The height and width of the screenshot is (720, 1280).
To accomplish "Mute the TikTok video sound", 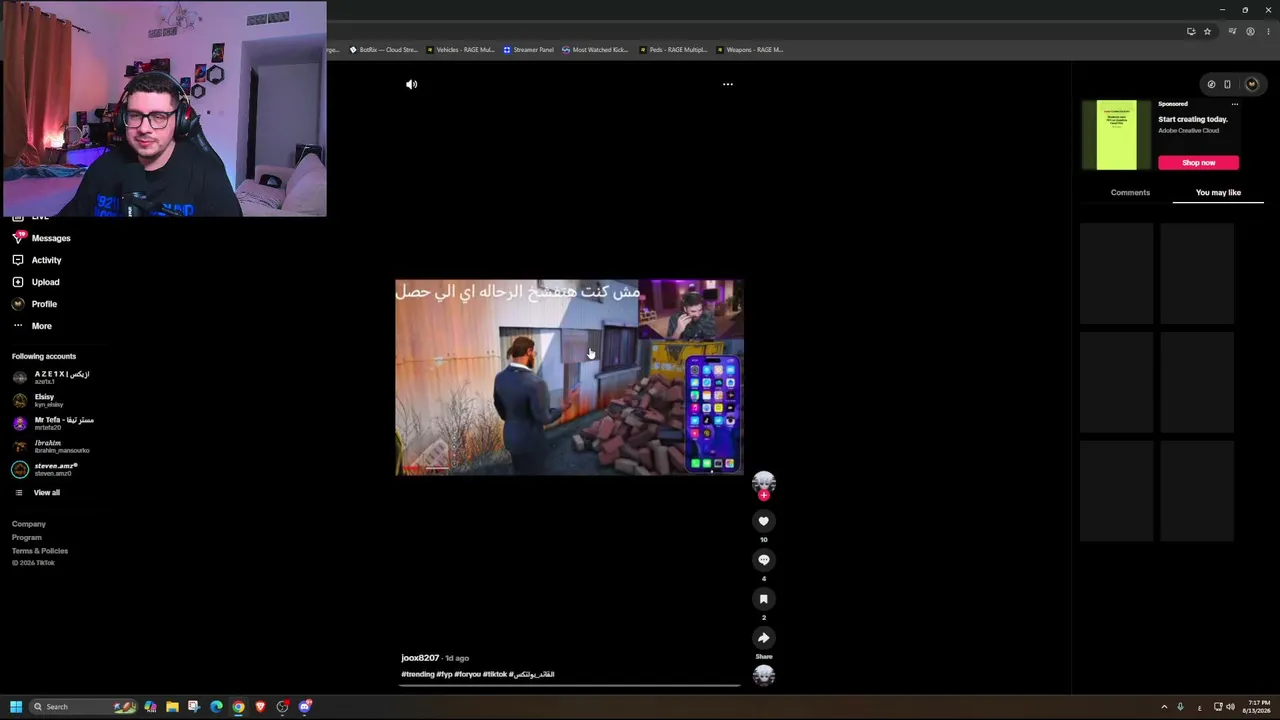I will 411,84.
